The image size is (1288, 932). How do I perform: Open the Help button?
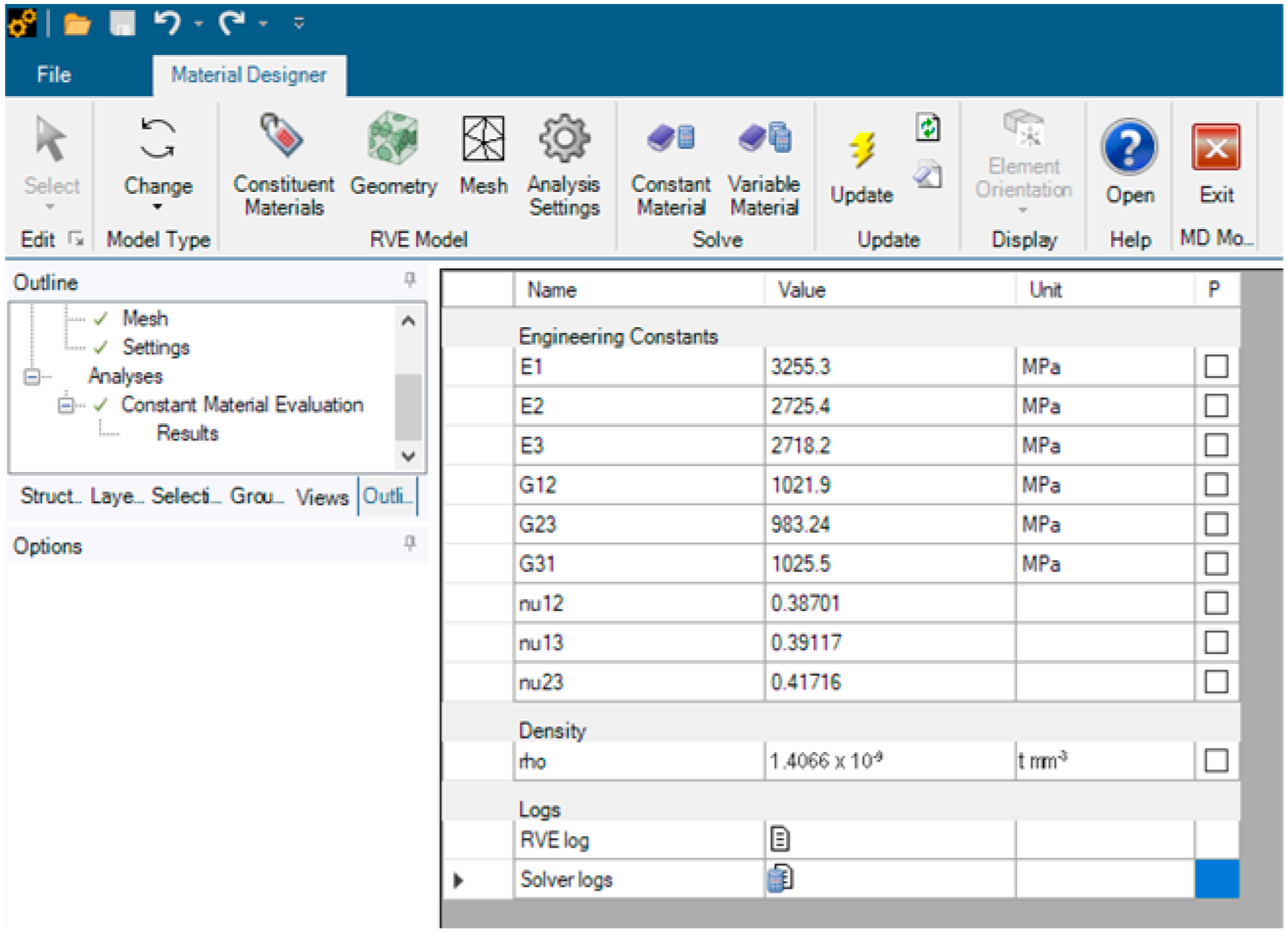1129,164
